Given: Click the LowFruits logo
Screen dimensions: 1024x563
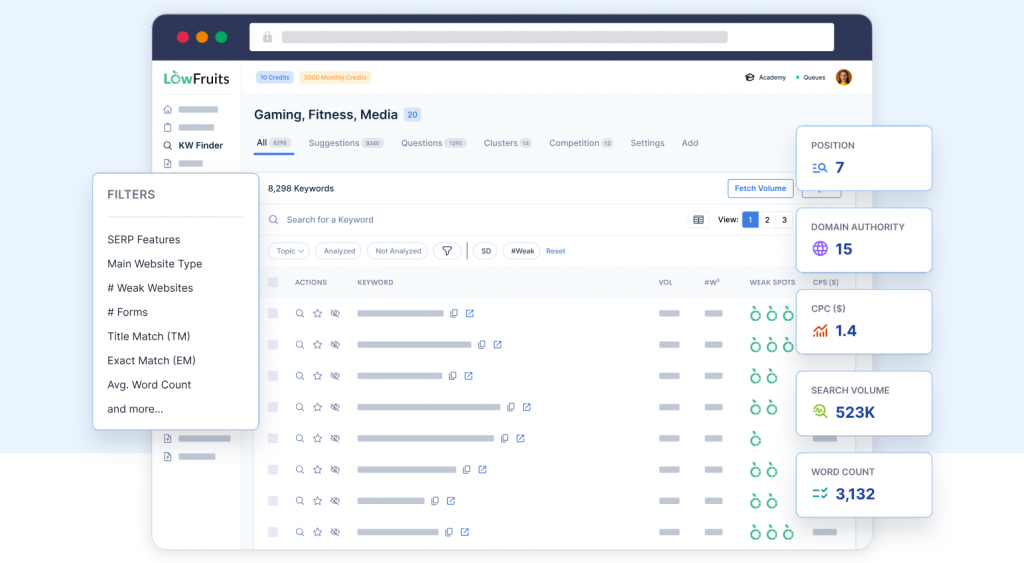Looking at the screenshot, I should click(x=197, y=78).
